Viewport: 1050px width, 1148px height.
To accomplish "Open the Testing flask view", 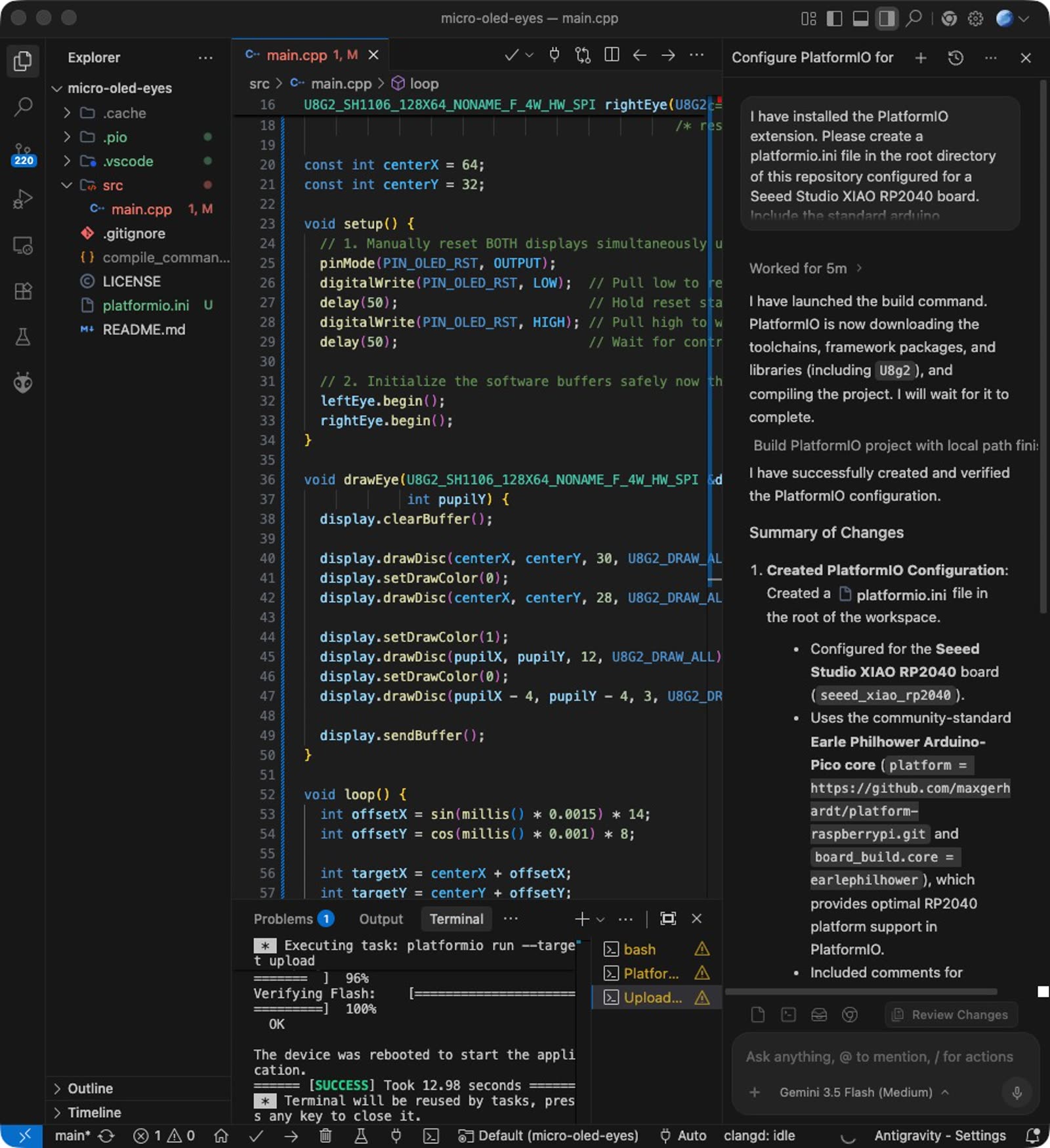I will [22, 337].
